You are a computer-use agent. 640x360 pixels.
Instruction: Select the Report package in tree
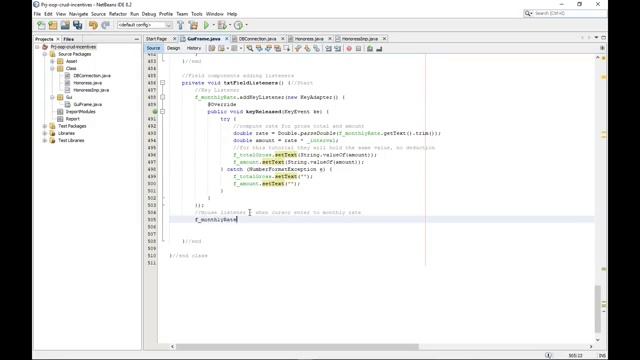pyautogui.click(x=73, y=119)
